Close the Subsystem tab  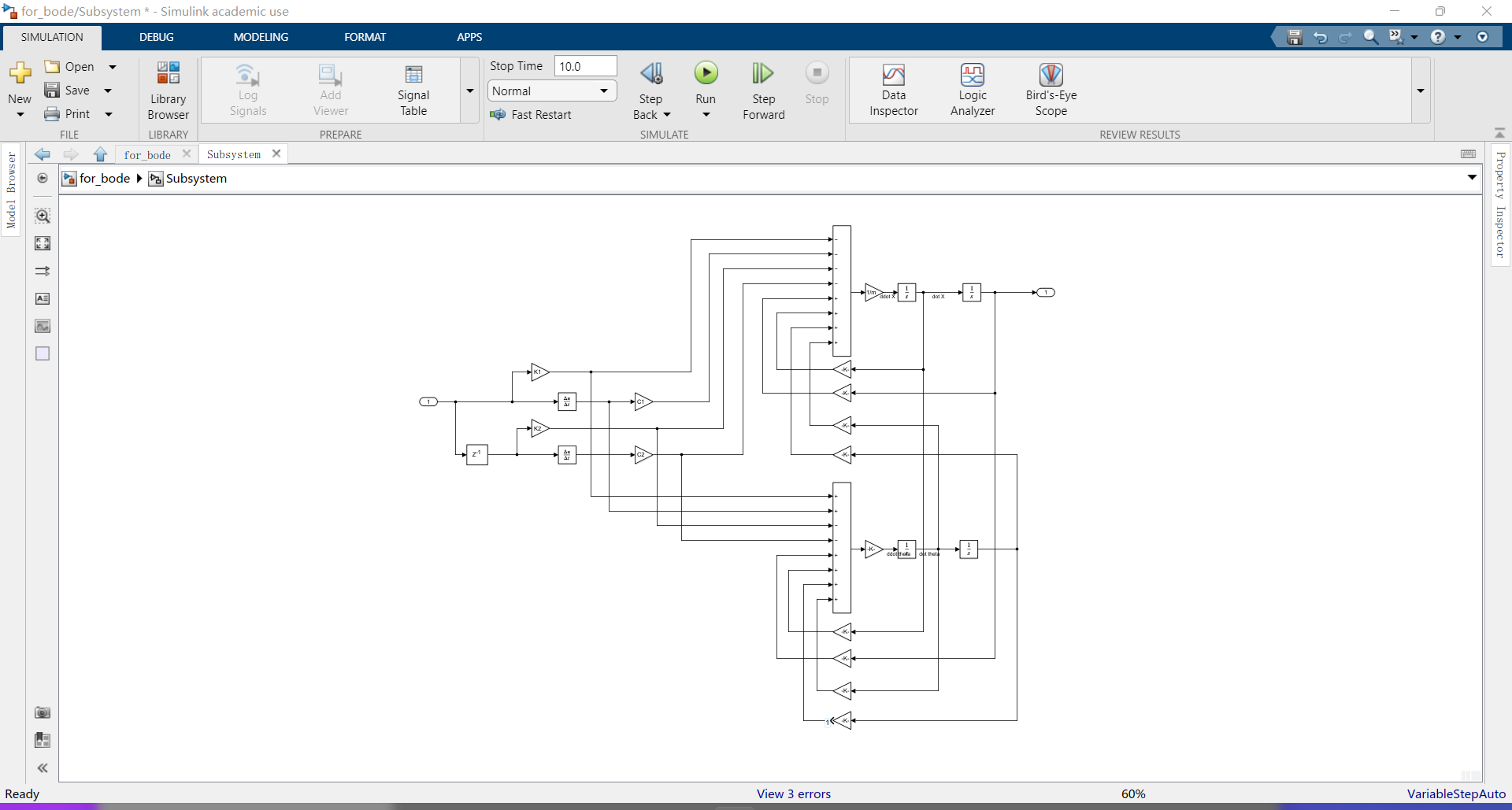pyautogui.click(x=276, y=153)
